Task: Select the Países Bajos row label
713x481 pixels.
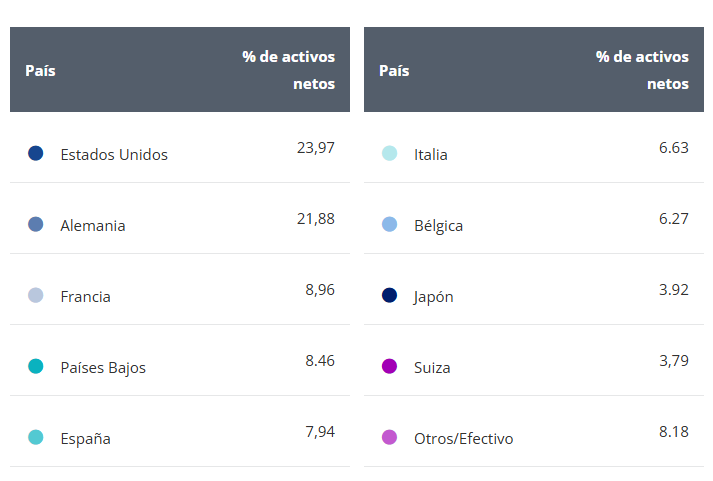Action: pyautogui.click(x=103, y=368)
